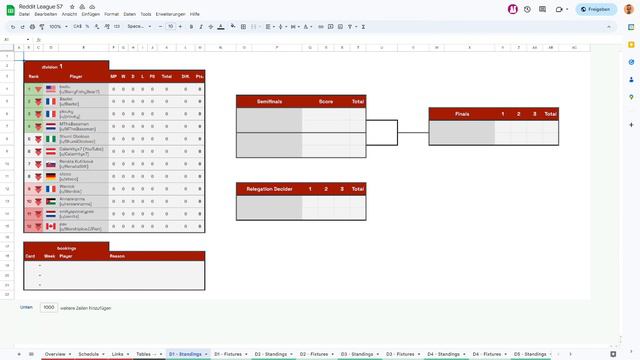Open the Erweiterungen menu
The image size is (640, 360).
(170, 14)
